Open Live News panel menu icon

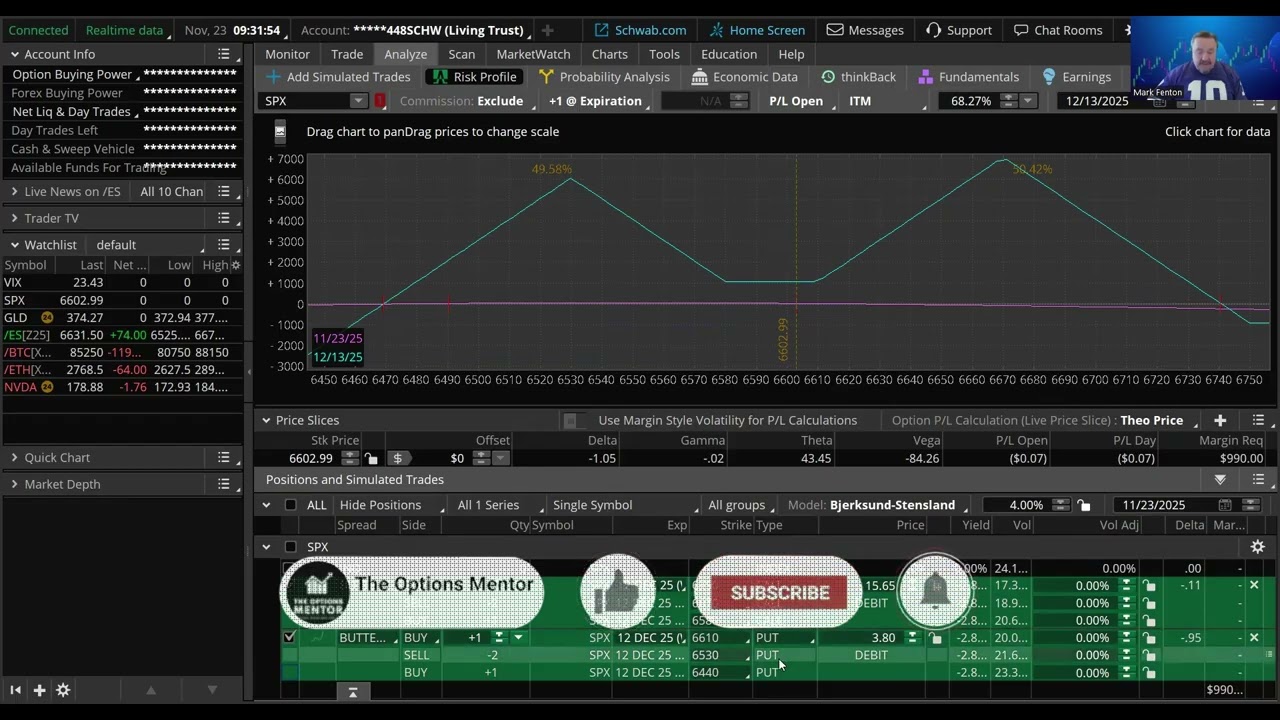(224, 191)
